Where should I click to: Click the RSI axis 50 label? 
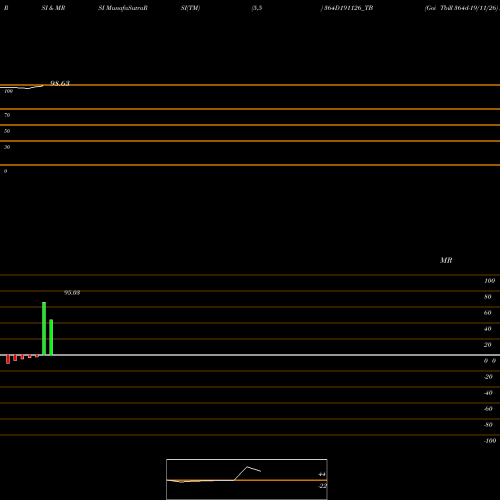click(x=7, y=131)
